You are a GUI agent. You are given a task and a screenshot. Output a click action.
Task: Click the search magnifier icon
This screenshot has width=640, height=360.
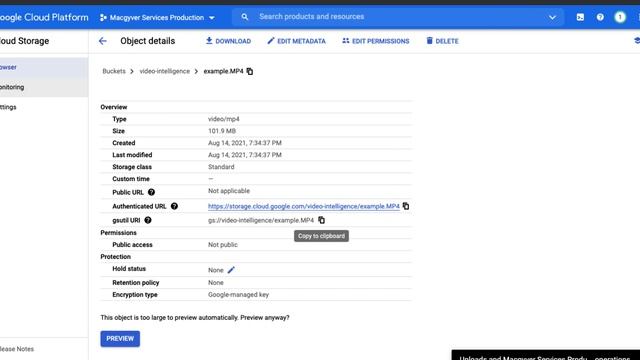pyautogui.click(x=244, y=17)
